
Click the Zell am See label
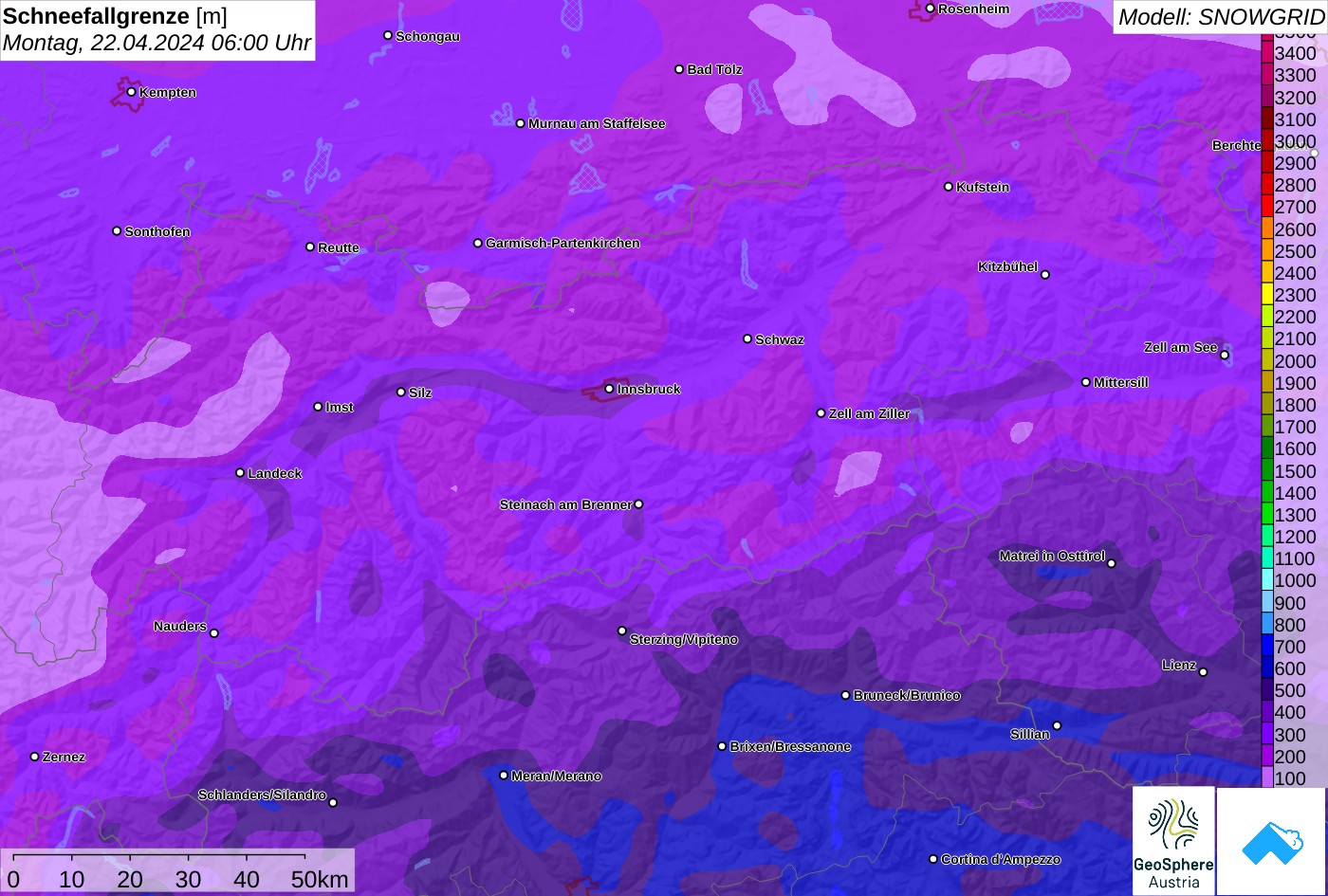(1180, 347)
